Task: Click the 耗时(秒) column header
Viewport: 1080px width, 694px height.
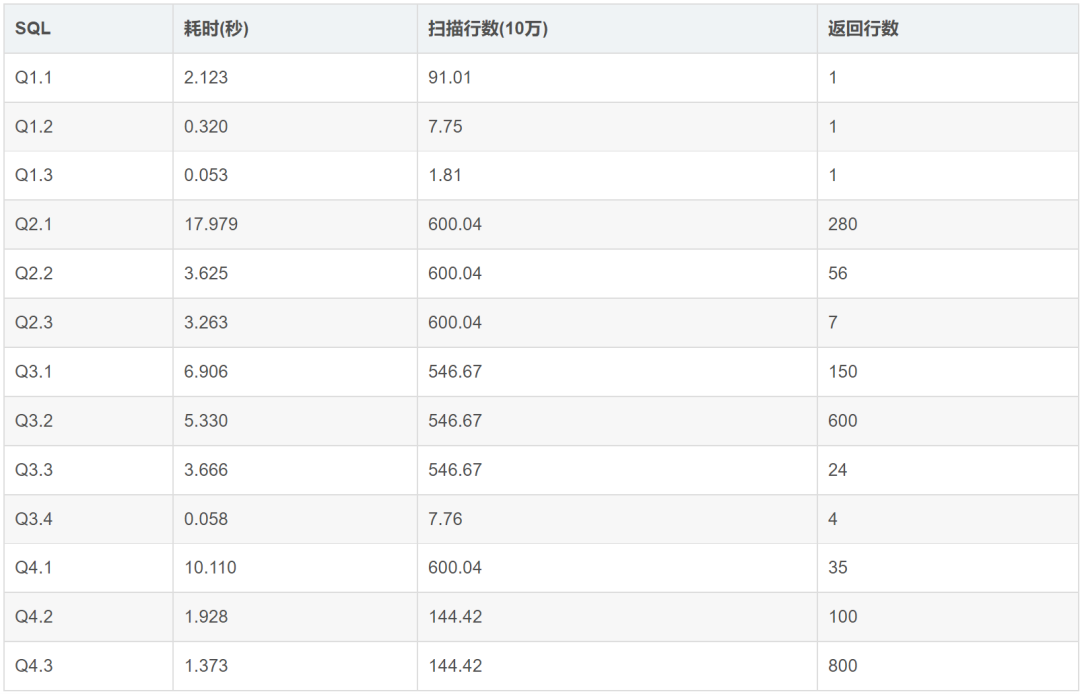Action: [x=216, y=29]
